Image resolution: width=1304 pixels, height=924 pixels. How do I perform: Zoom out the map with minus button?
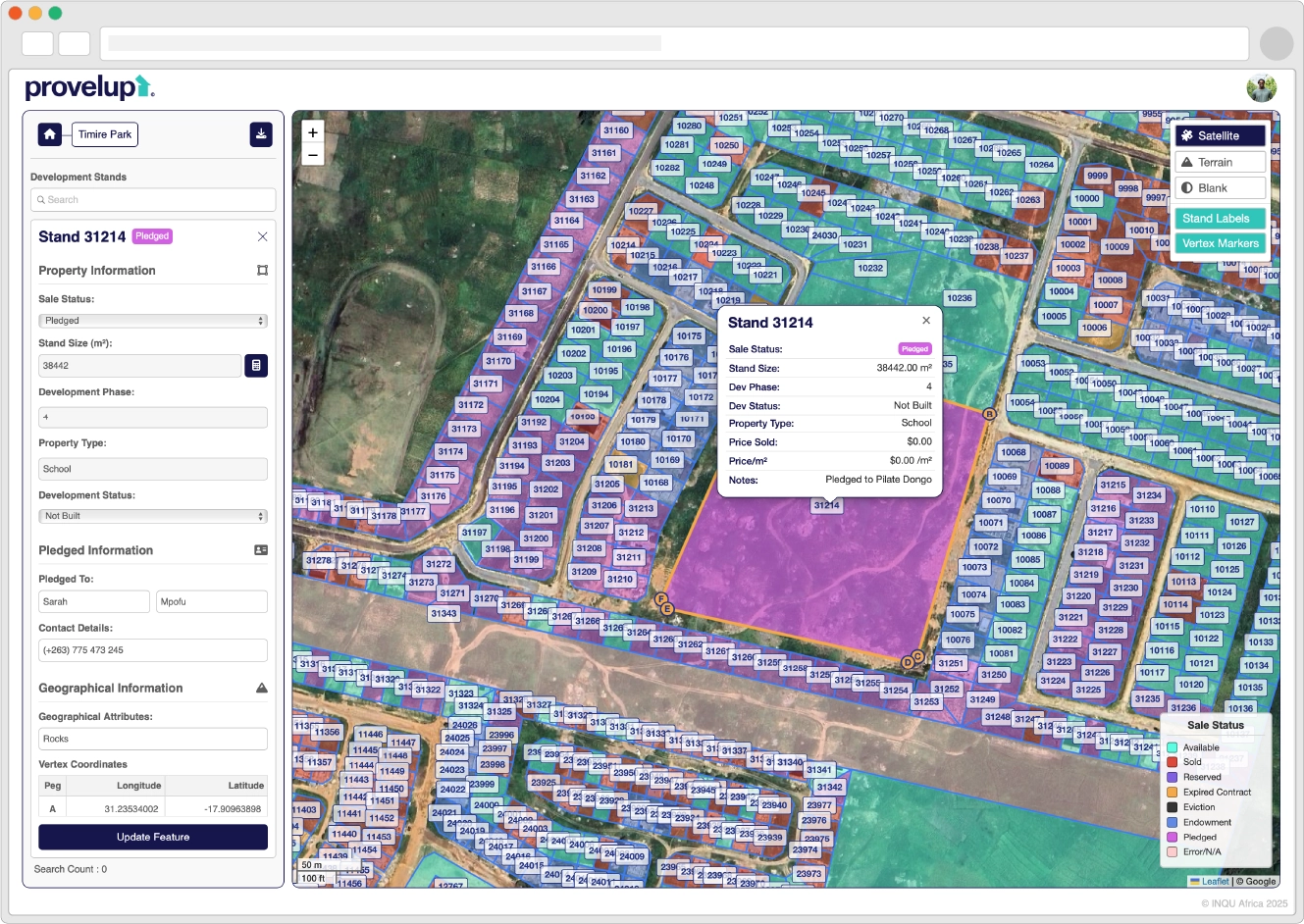pyautogui.click(x=313, y=155)
